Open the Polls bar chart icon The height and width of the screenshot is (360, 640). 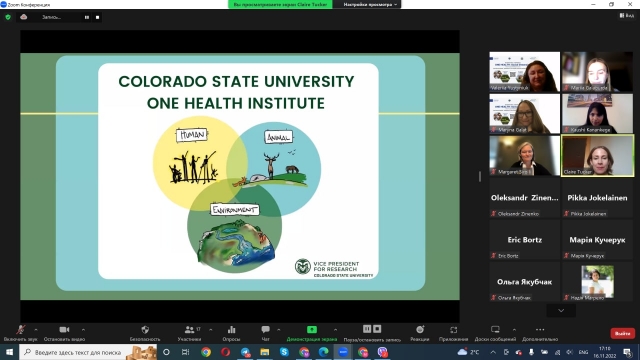[231, 329]
